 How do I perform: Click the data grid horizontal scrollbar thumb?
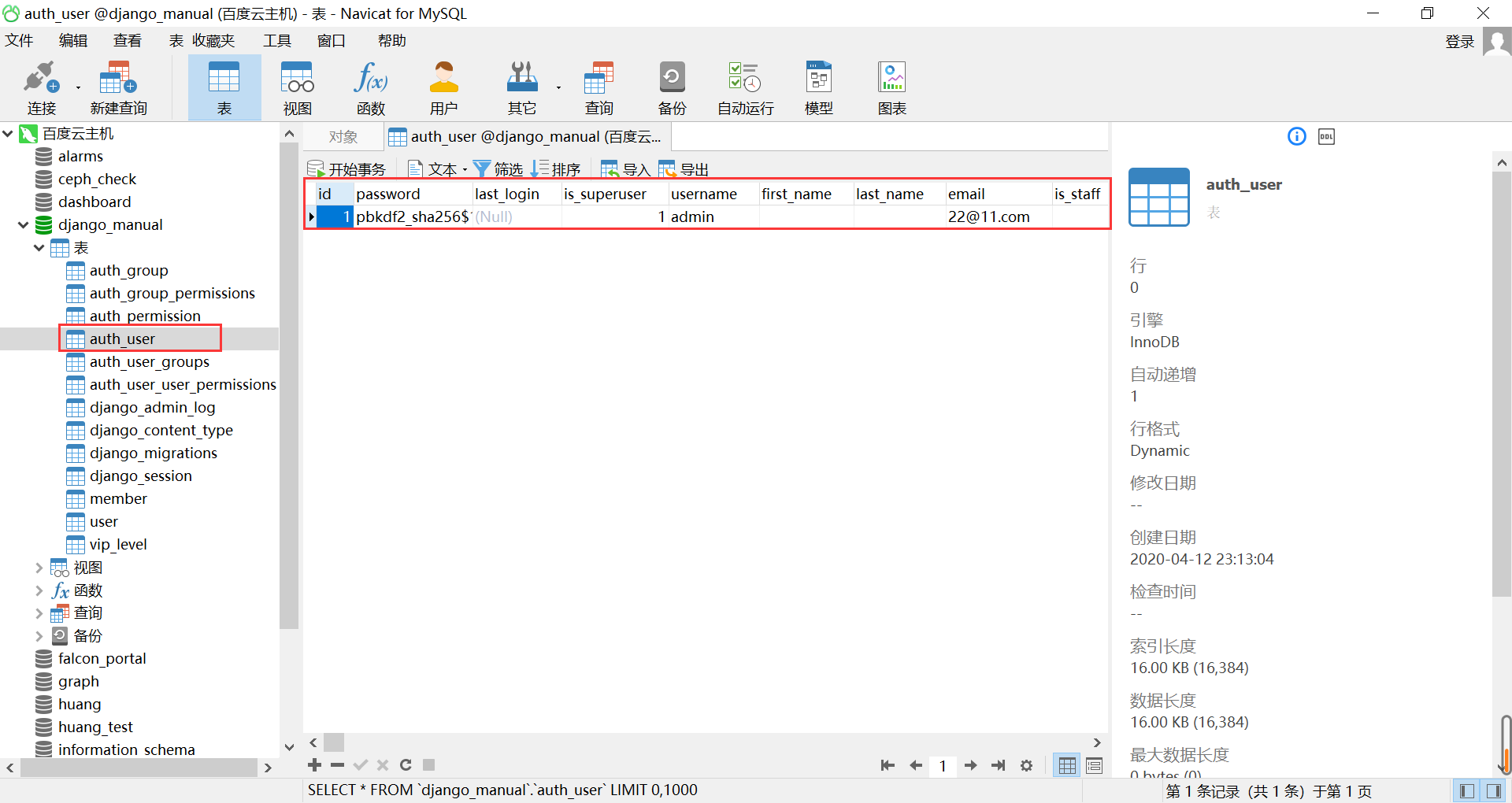(x=334, y=742)
